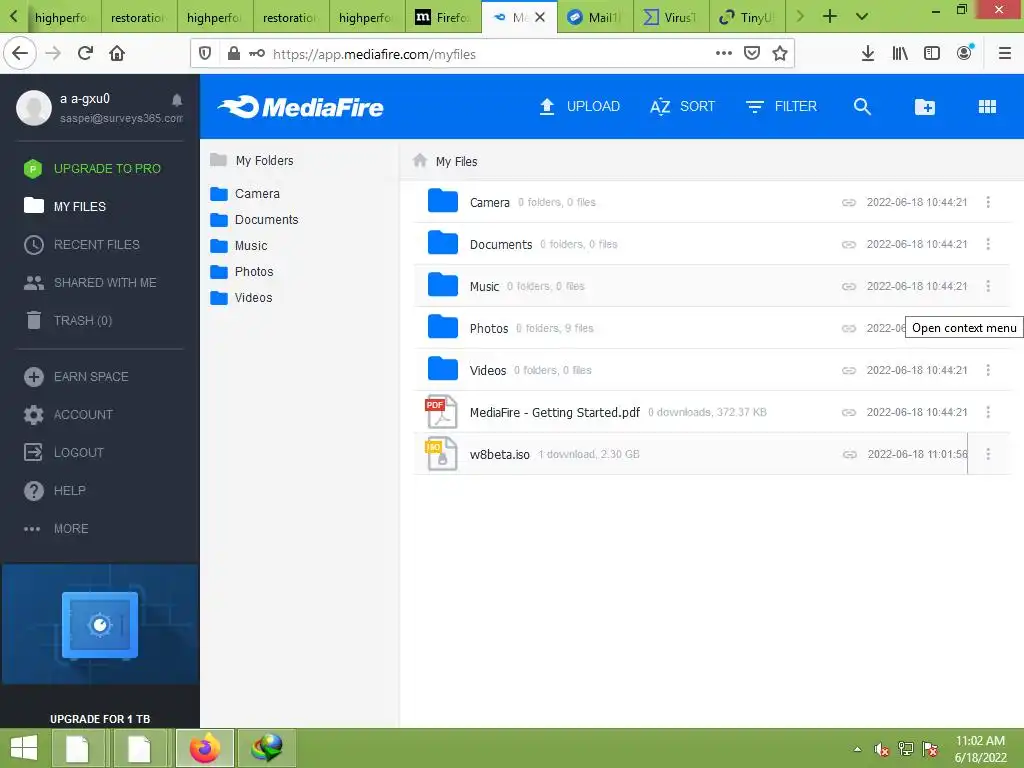Viewport: 1024px width, 768px height.
Task: Open the Camera folder row icon
Action: 443,201
